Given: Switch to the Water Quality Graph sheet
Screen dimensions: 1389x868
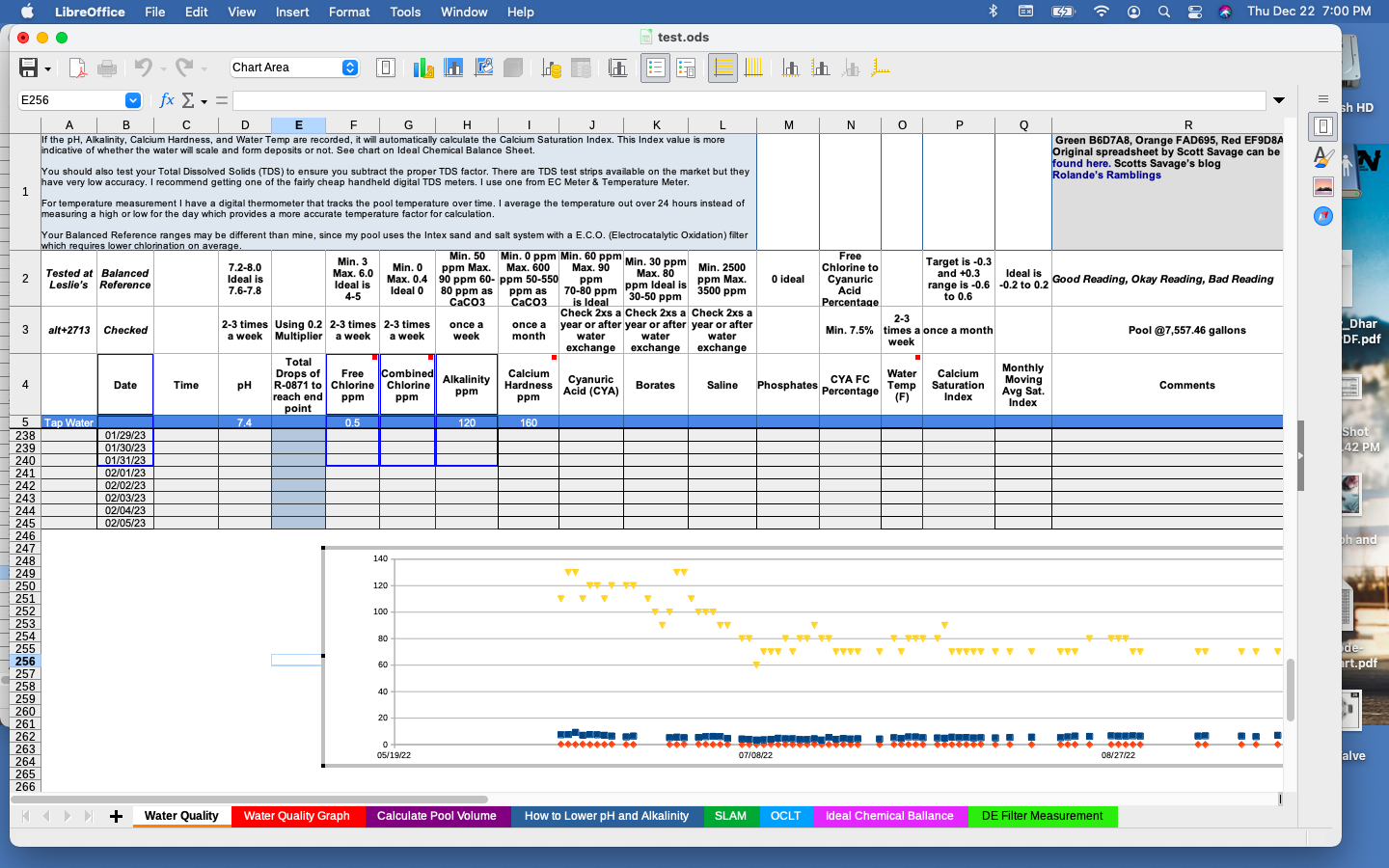Looking at the screenshot, I should coord(297,816).
